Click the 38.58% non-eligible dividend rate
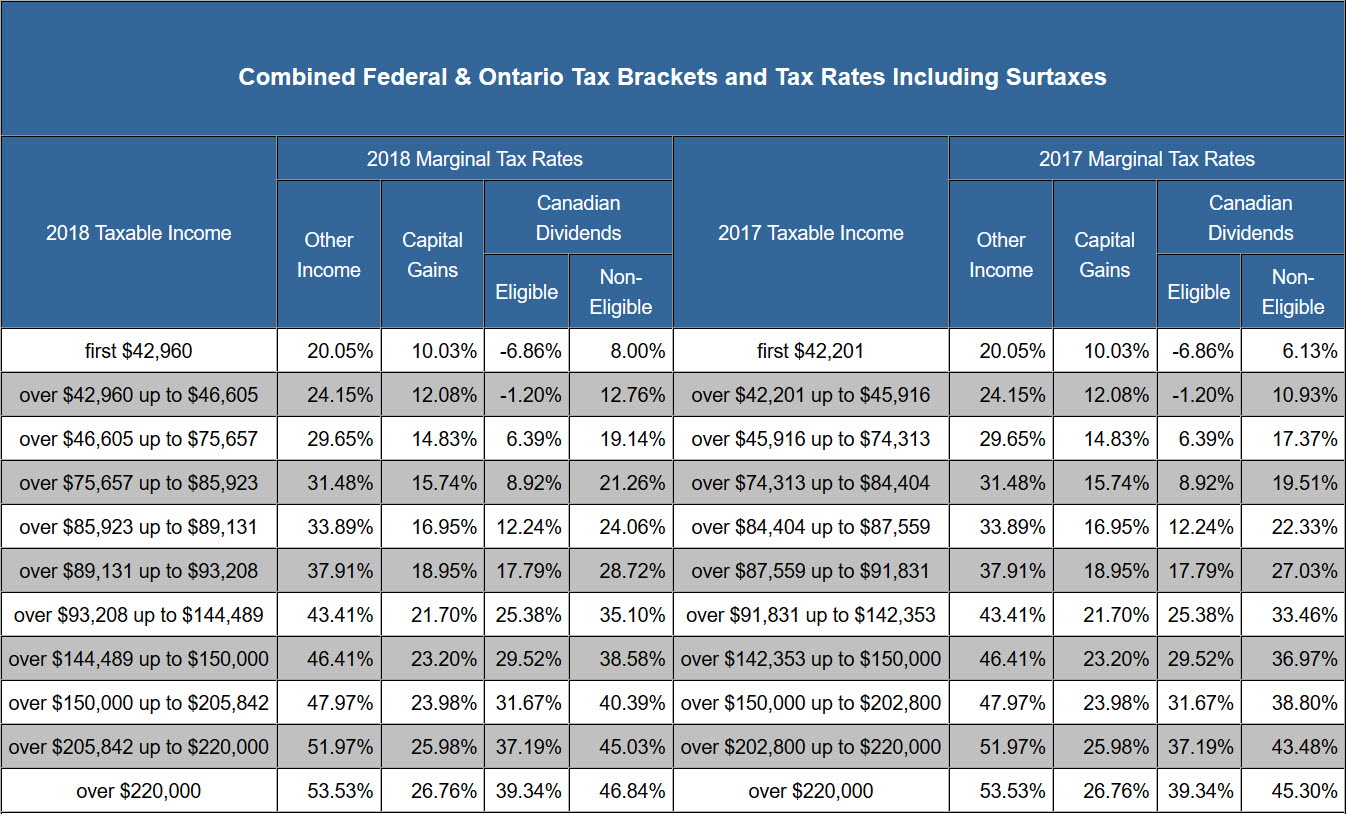Image resolution: width=1346 pixels, height=814 pixels. coord(620,658)
